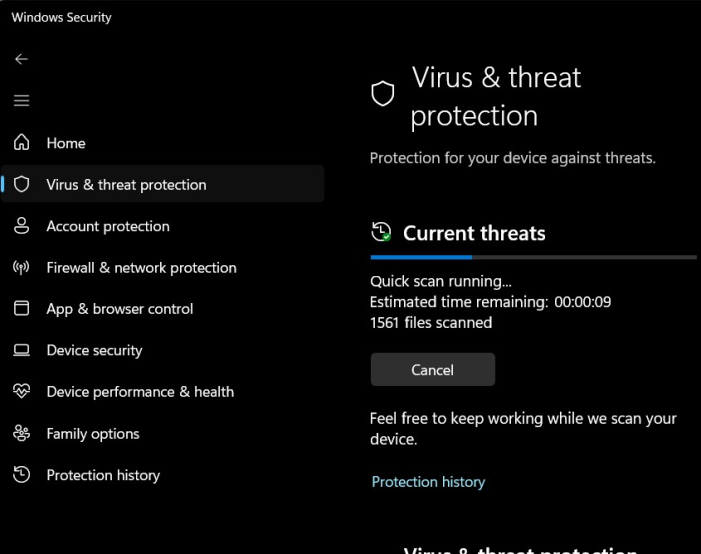The height and width of the screenshot is (554, 701).
Task: Click the Device security laptop icon
Action: pyautogui.click(x=21, y=351)
